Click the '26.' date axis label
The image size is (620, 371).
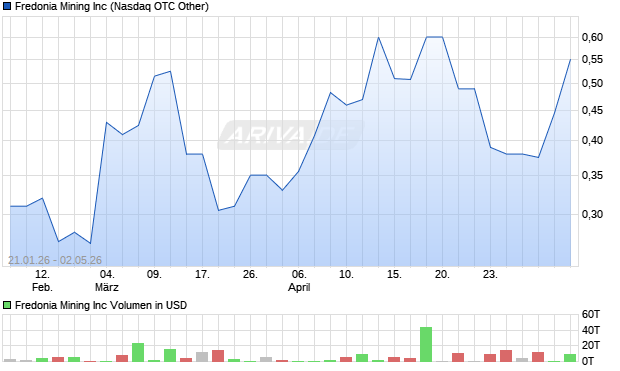250,274
